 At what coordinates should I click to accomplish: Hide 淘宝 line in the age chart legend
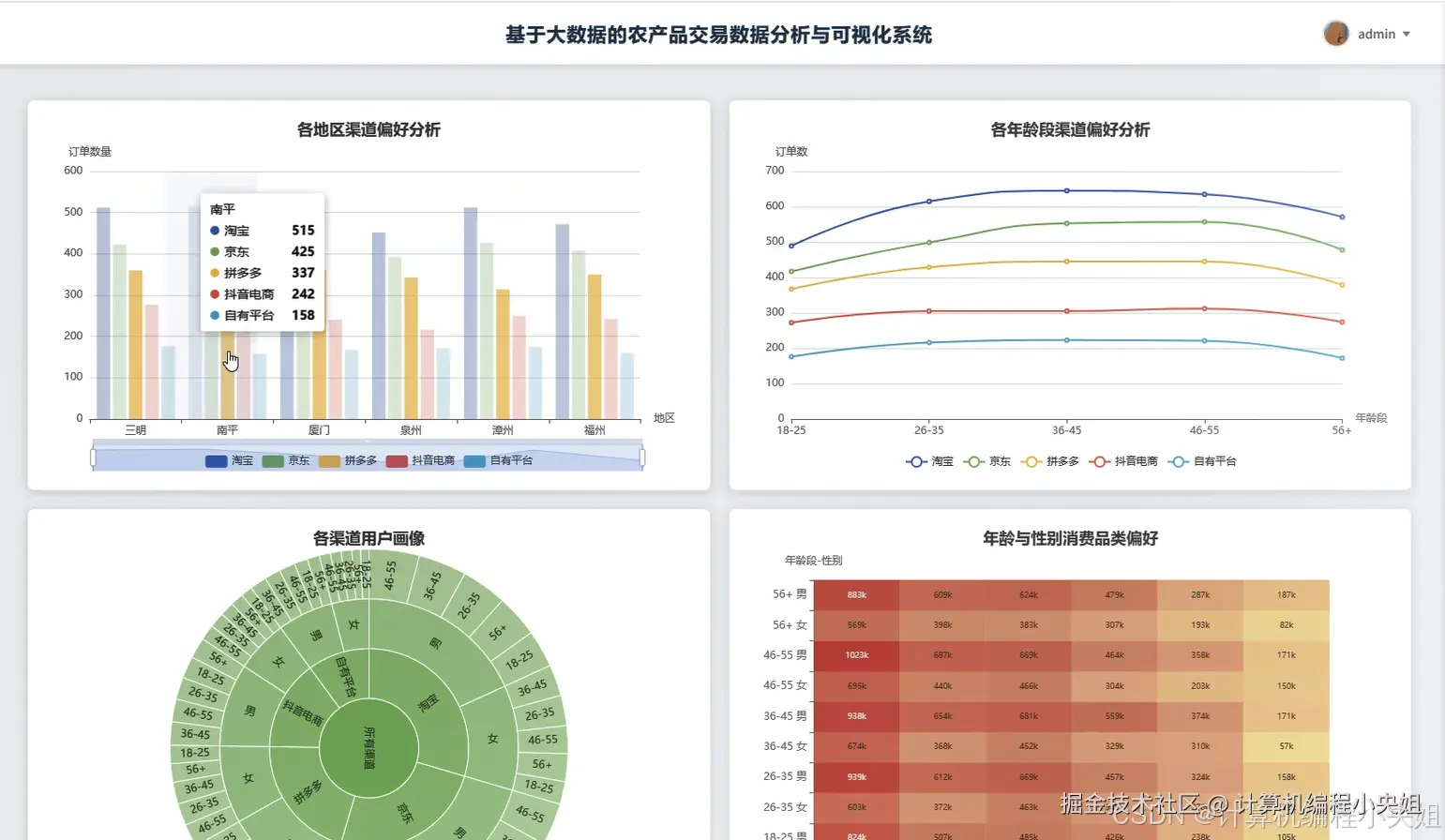click(x=929, y=461)
